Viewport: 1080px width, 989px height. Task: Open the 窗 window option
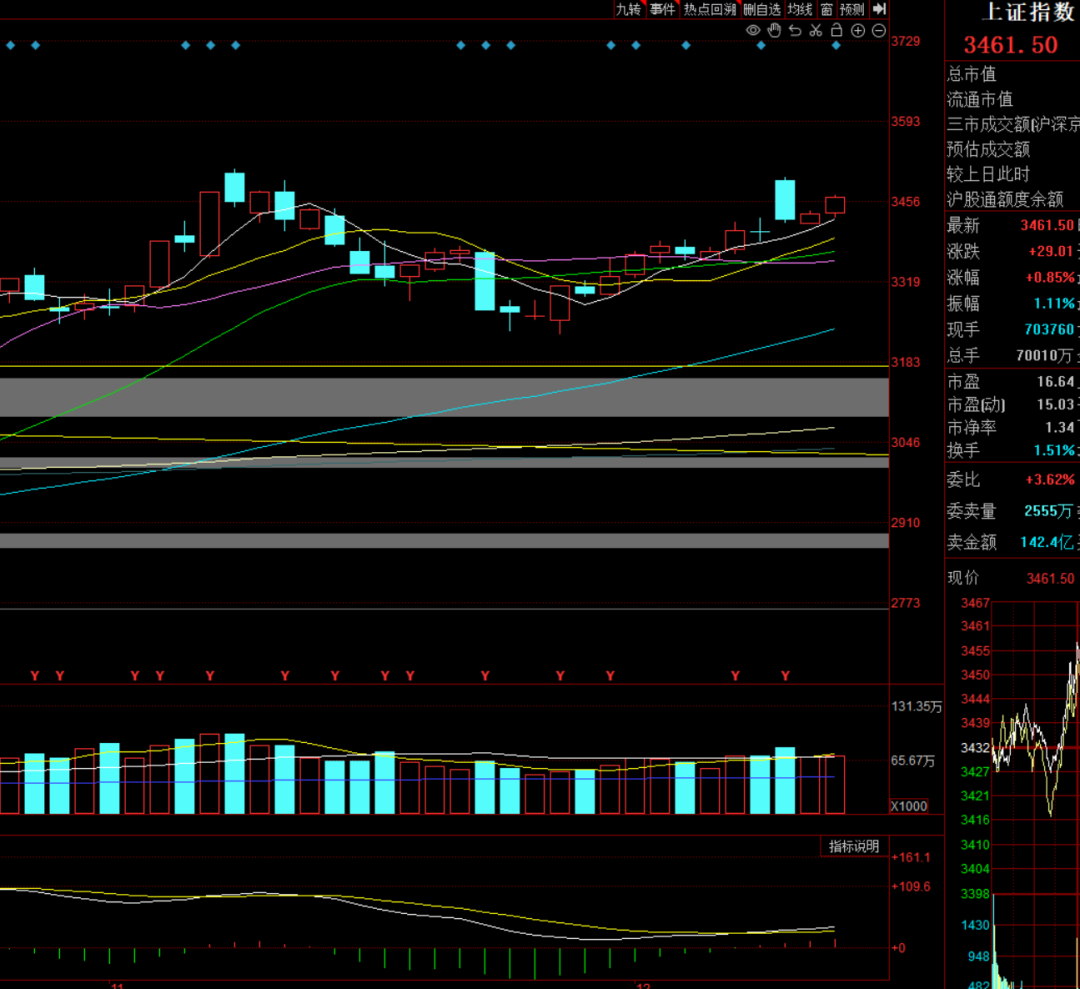[827, 9]
